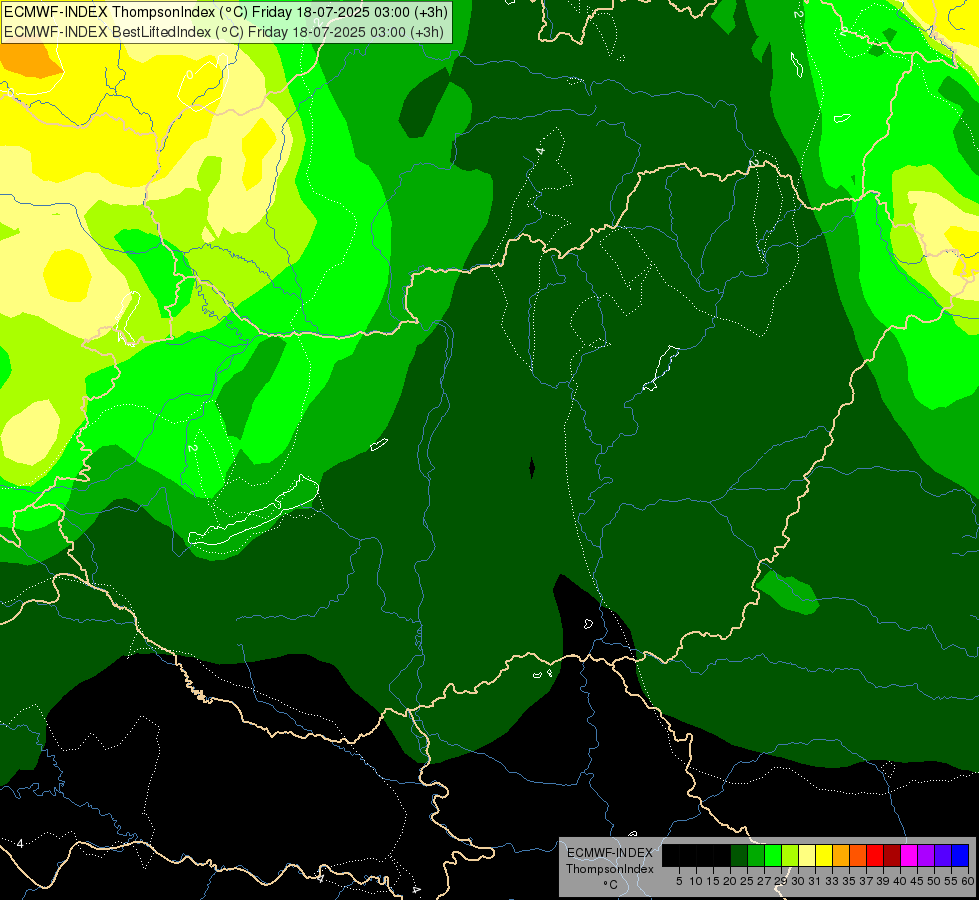Screen dimensions: 979x900
Task: Select the yellow 31–33 legend swatch
Action: click(824, 855)
